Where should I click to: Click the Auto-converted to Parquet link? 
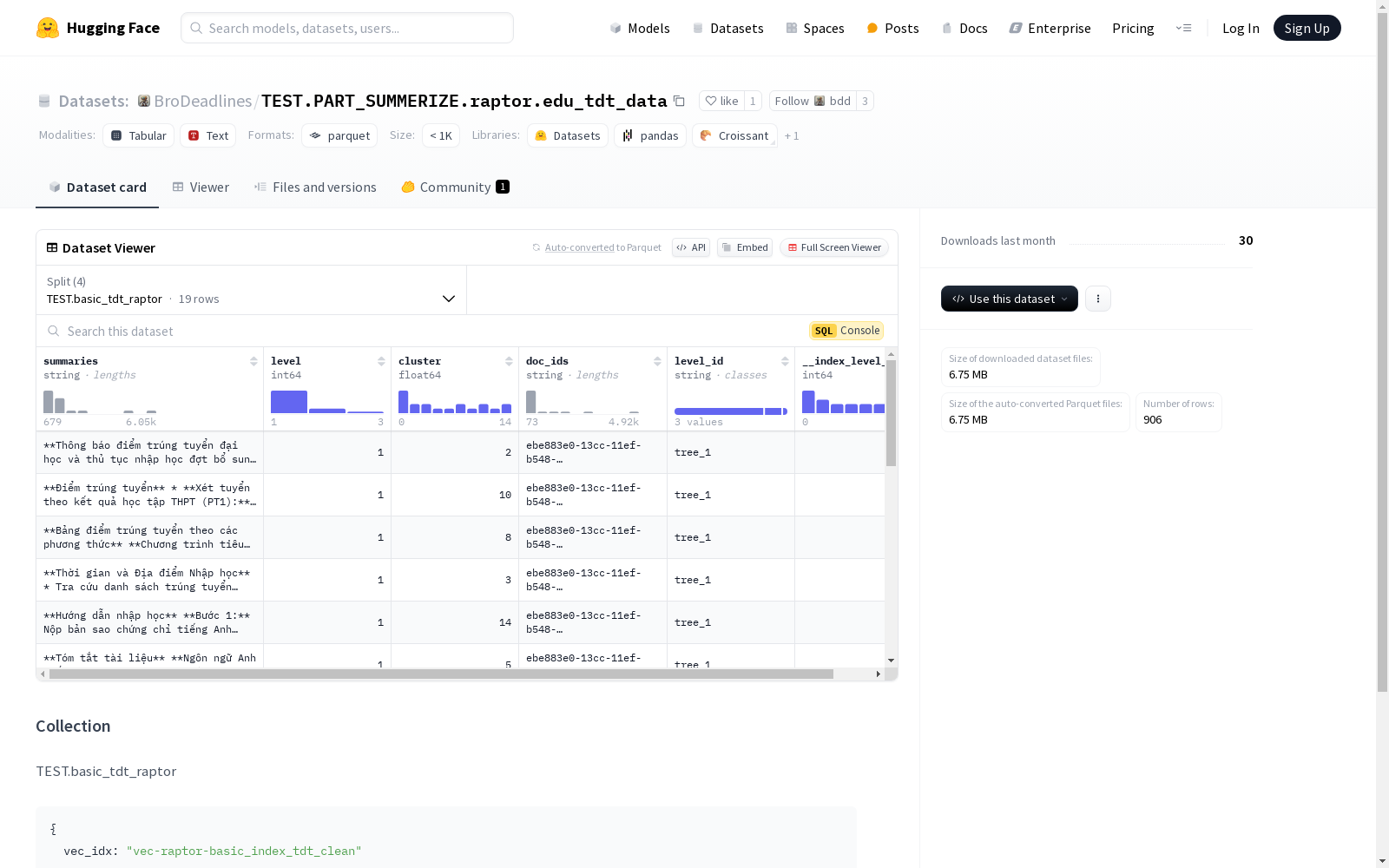pyautogui.click(x=603, y=247)
